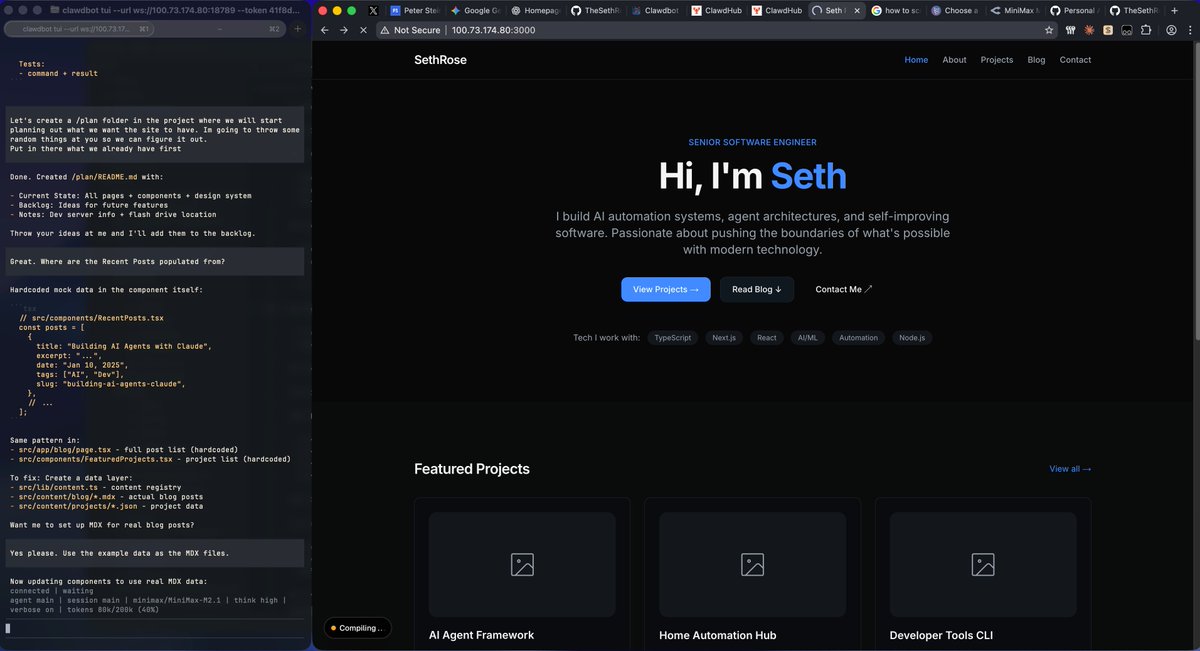Click the folder icon in terminal title bar
The height and width of the screenshot is (651, 1200).
[53, 9]
